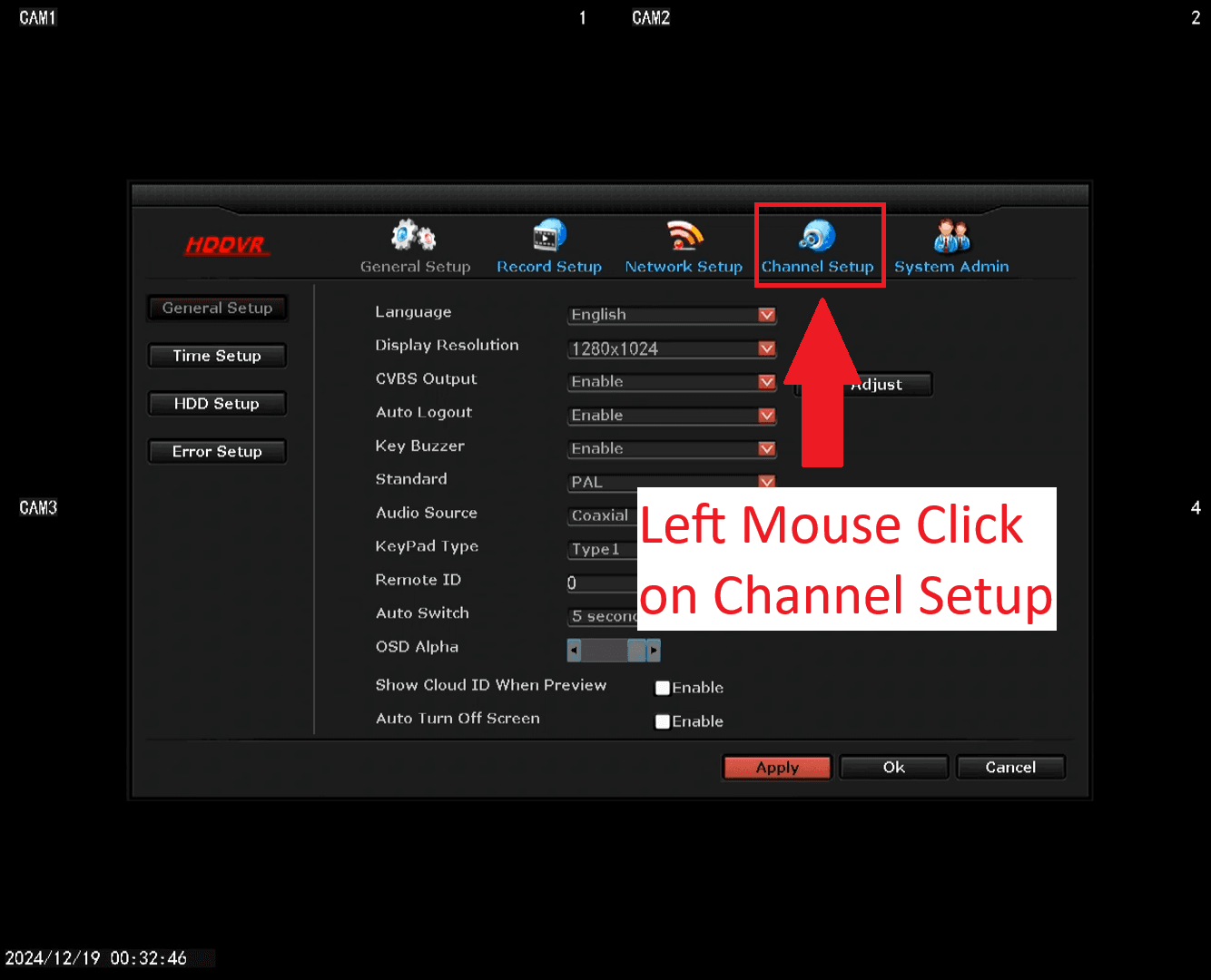The width and height of the screenshot is (1211, 980).
Task: Expand the Auto Logout dropdown
Action: (672, 416)
